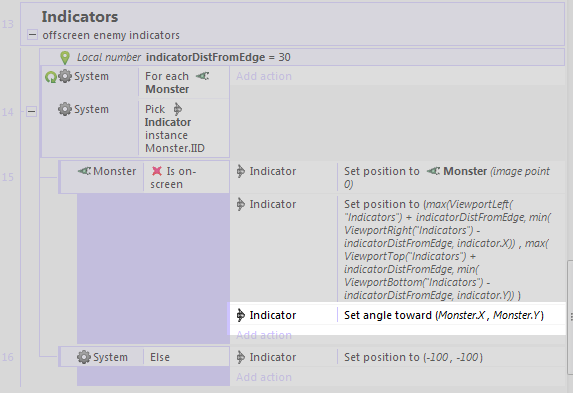Screen dimensions: 573x393
Task: Collapse the Indicators group with minus box
Action: tap(32, 35)
